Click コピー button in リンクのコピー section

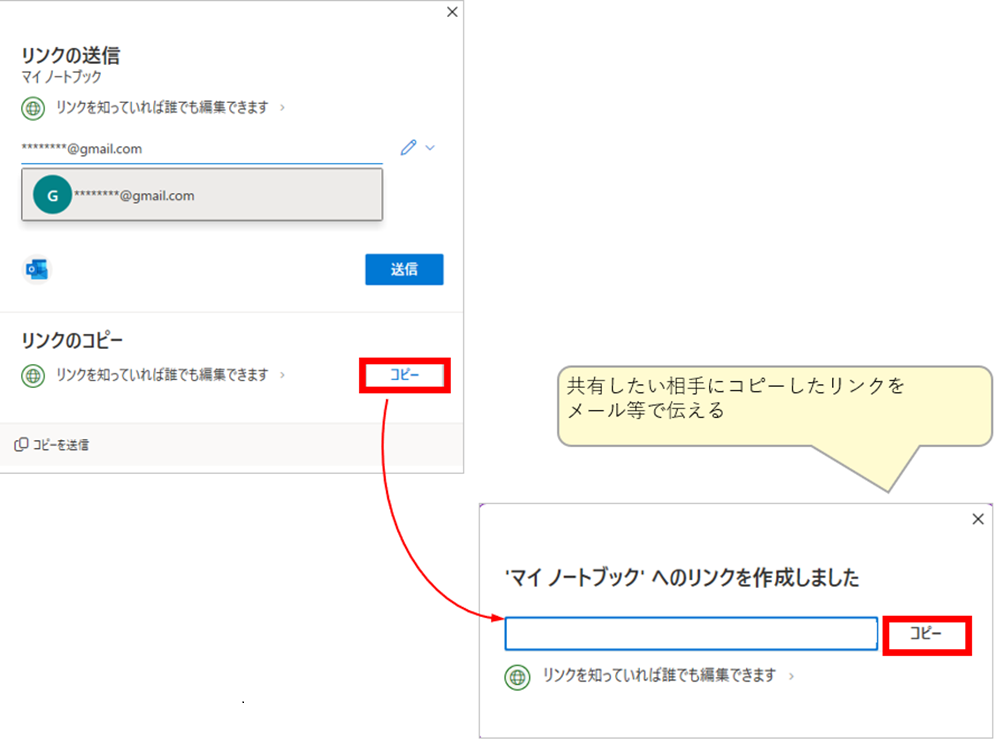click(404, 375)
